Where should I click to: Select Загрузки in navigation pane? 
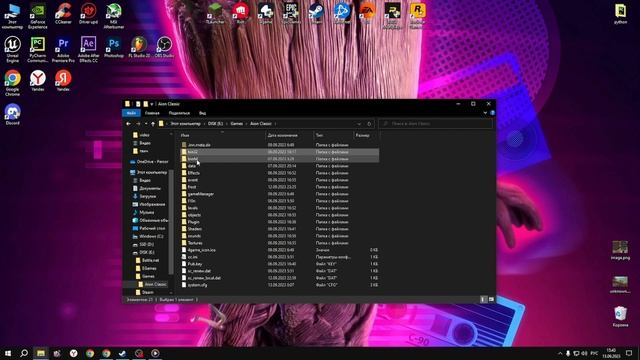coord(144,196)
